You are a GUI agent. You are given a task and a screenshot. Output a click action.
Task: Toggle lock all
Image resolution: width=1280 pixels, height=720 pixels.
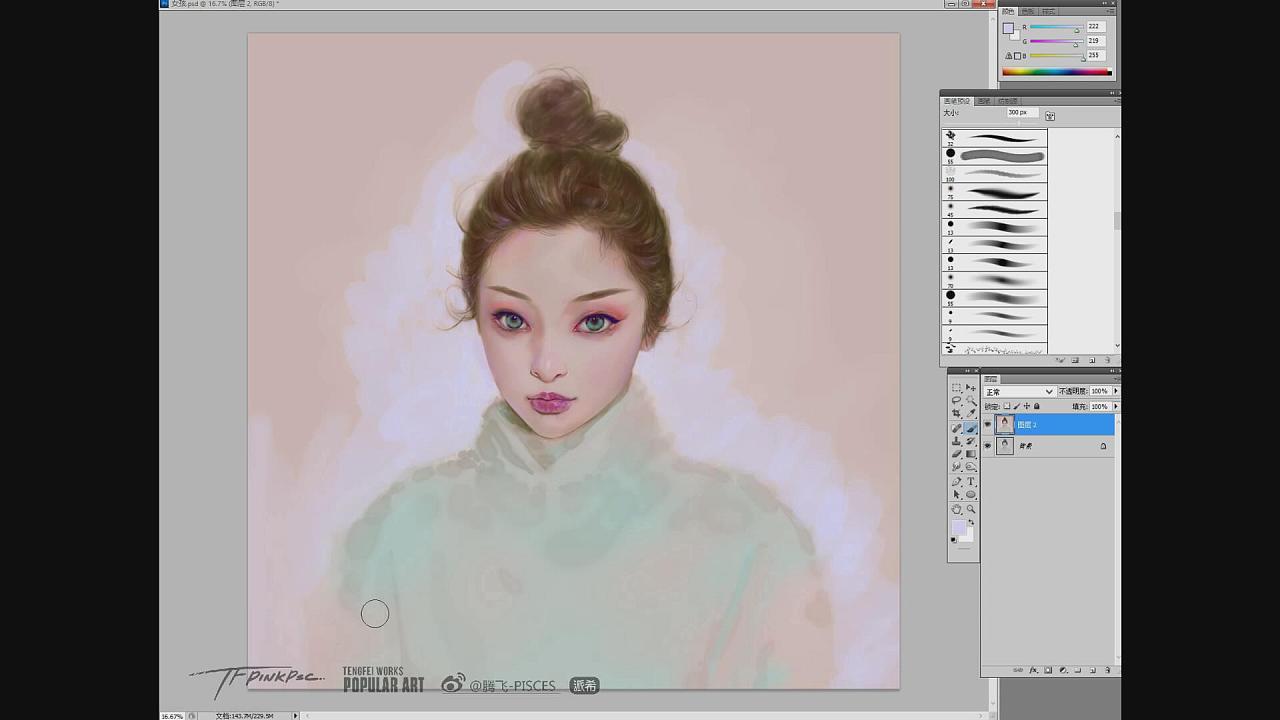[1036, 406]
